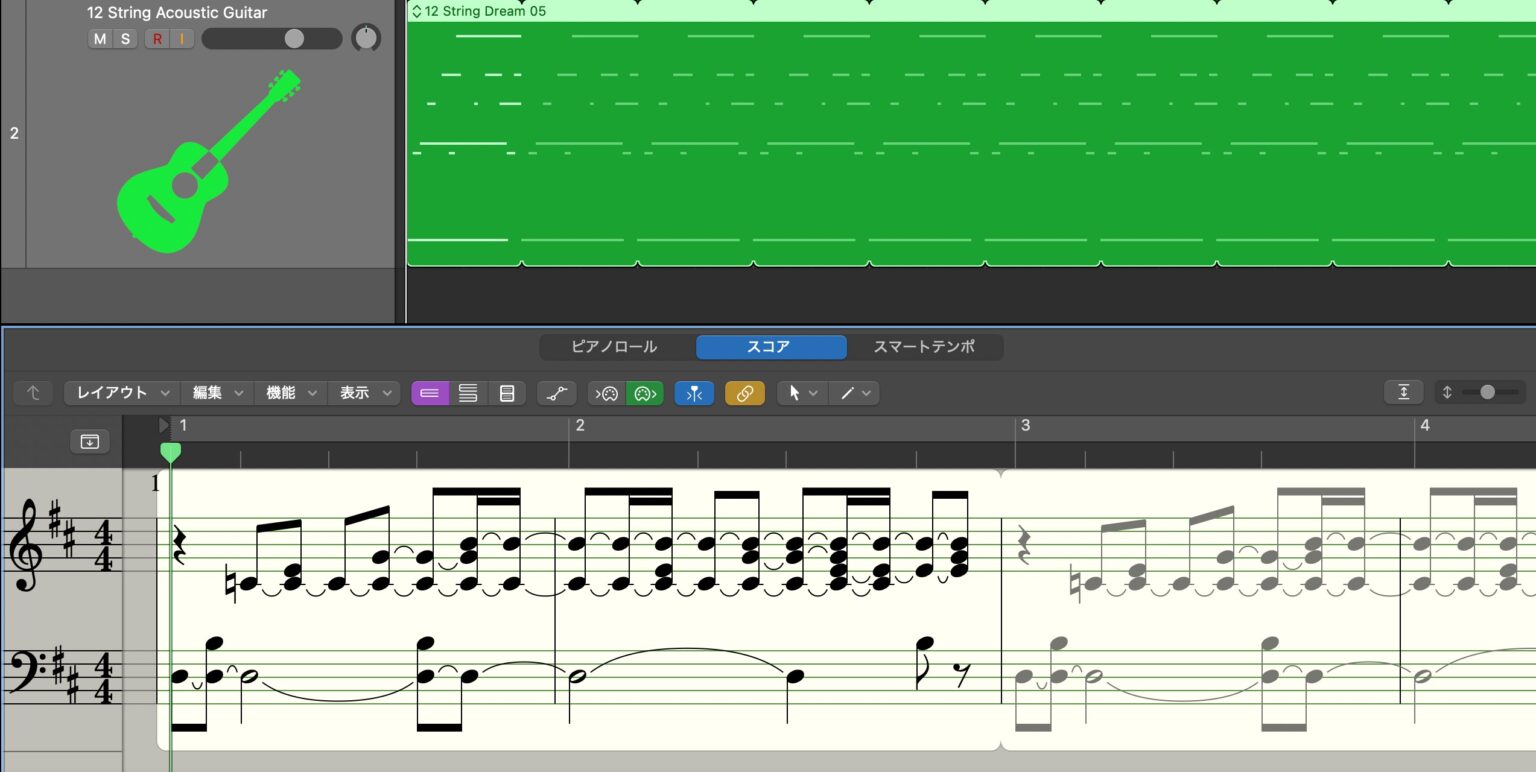
Task: Click the up-arrow hierarchy button left of レイアウト
Action: (x=34, y=393)
